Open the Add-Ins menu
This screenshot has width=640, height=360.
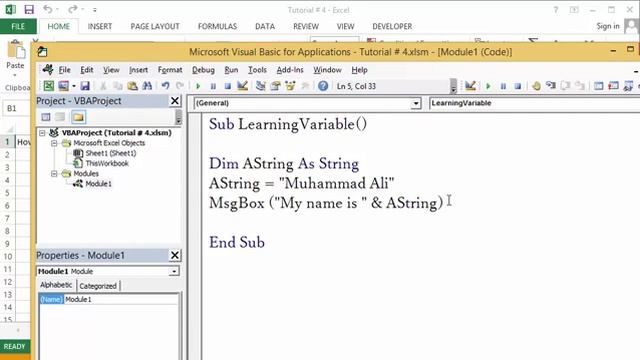coord(290,70)
